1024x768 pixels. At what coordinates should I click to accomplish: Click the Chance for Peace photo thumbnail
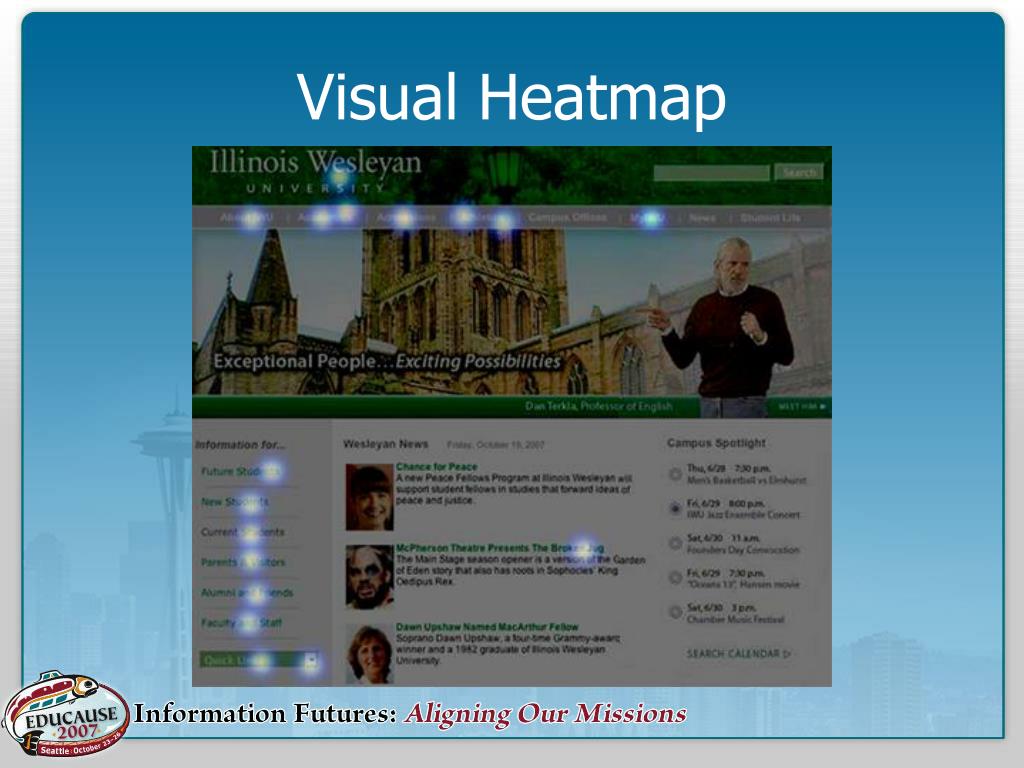point(370,497)
